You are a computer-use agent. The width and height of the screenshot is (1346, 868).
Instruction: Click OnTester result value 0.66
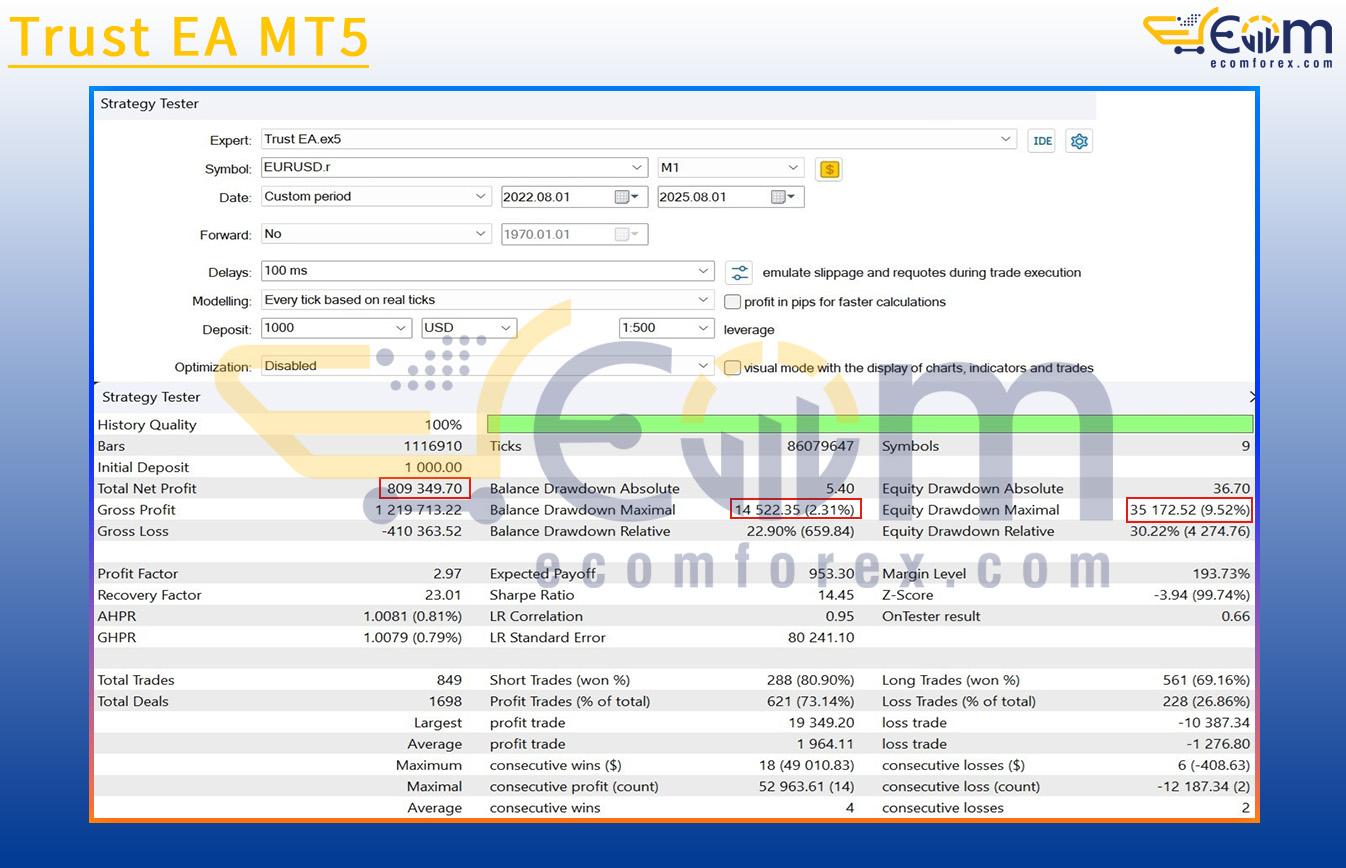point(1236,616)
